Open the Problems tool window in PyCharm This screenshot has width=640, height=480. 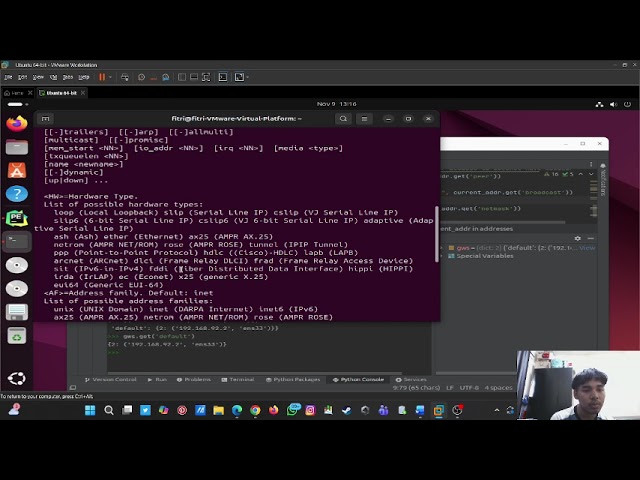click(x=194, y=380)
